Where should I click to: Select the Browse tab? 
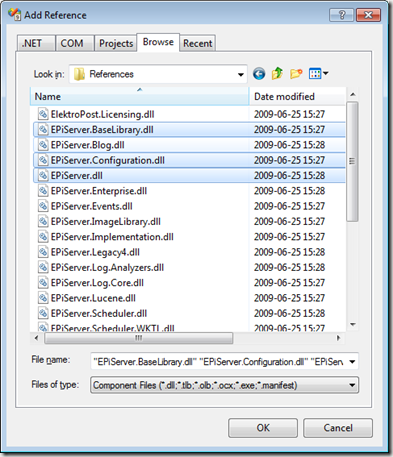point(158,42)
